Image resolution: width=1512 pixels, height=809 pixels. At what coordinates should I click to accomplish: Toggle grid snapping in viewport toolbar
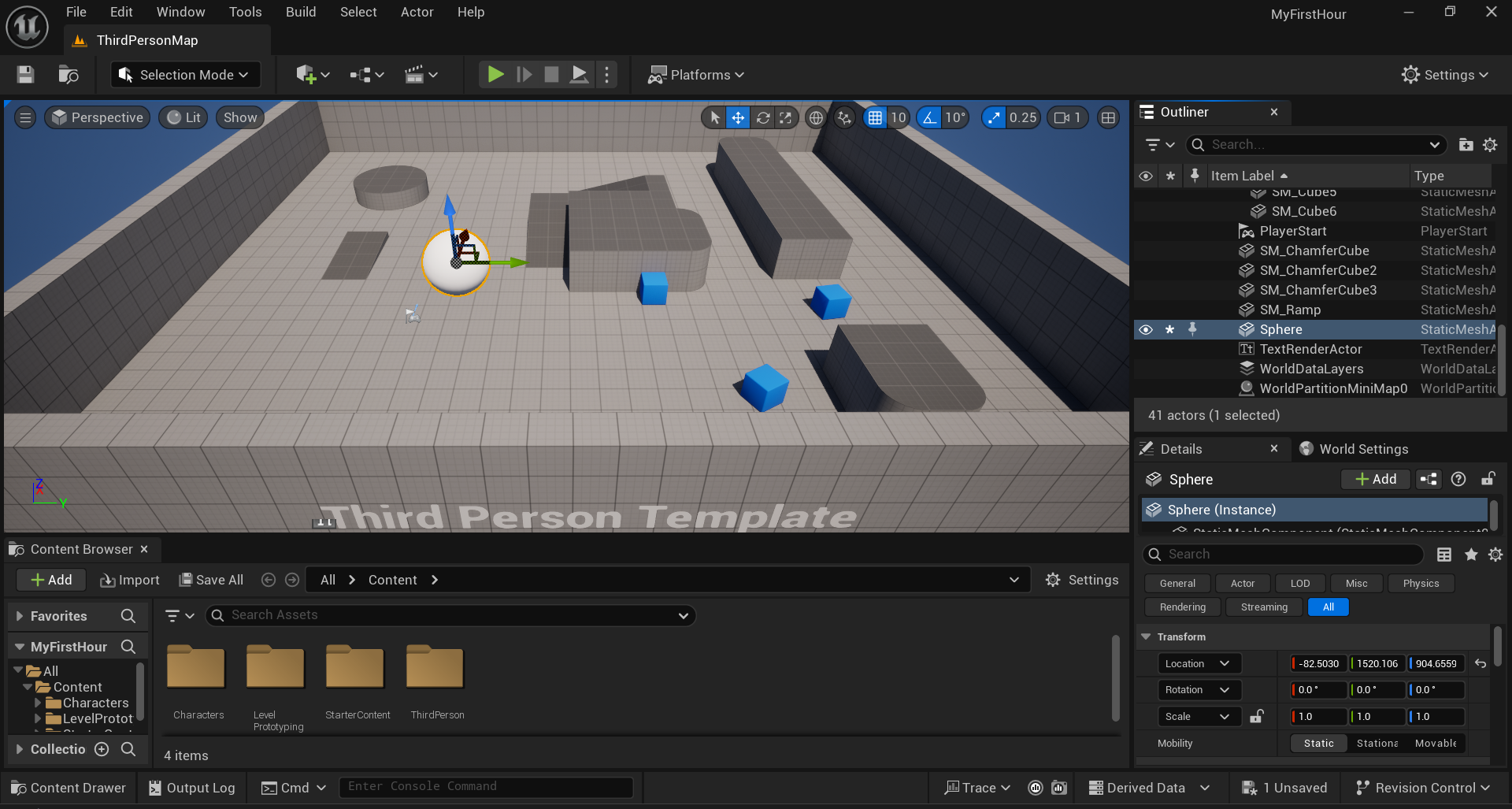[875, 117]
